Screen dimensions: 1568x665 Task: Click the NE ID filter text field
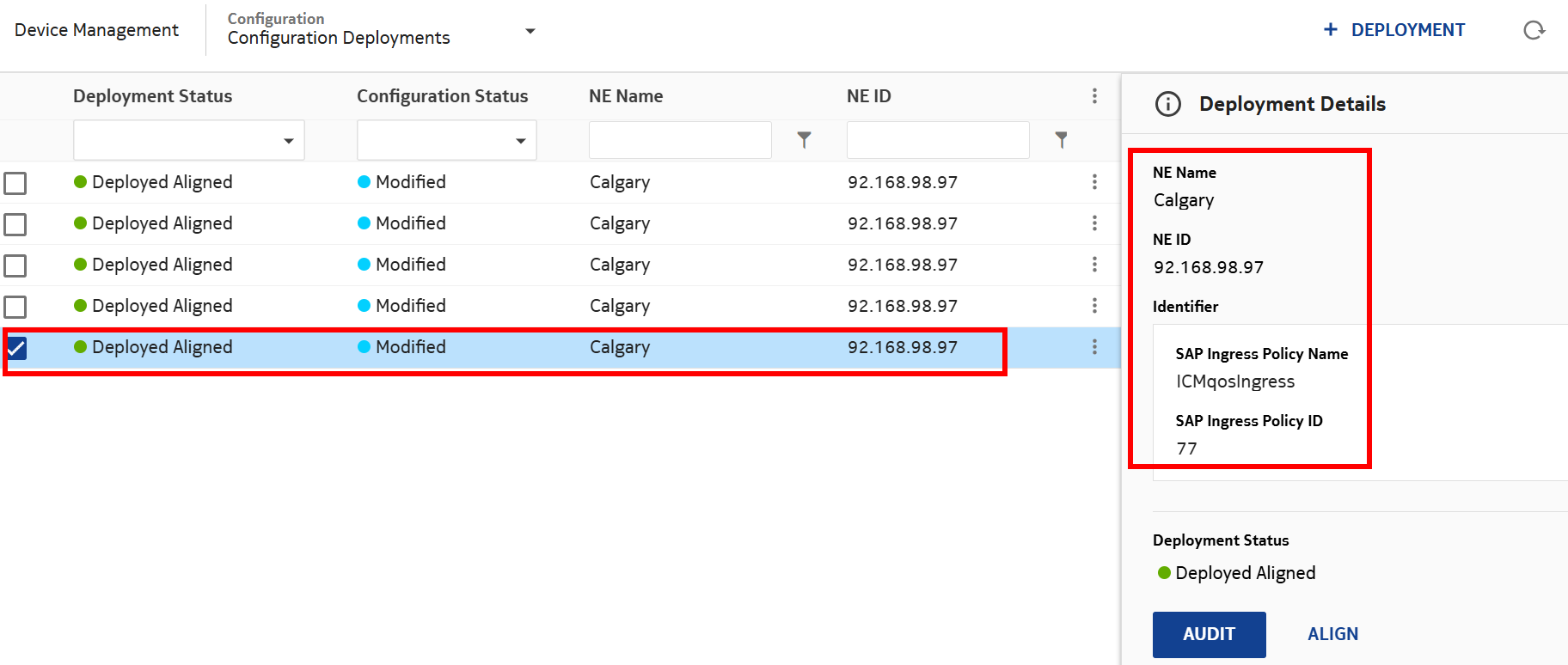(937, 140)
